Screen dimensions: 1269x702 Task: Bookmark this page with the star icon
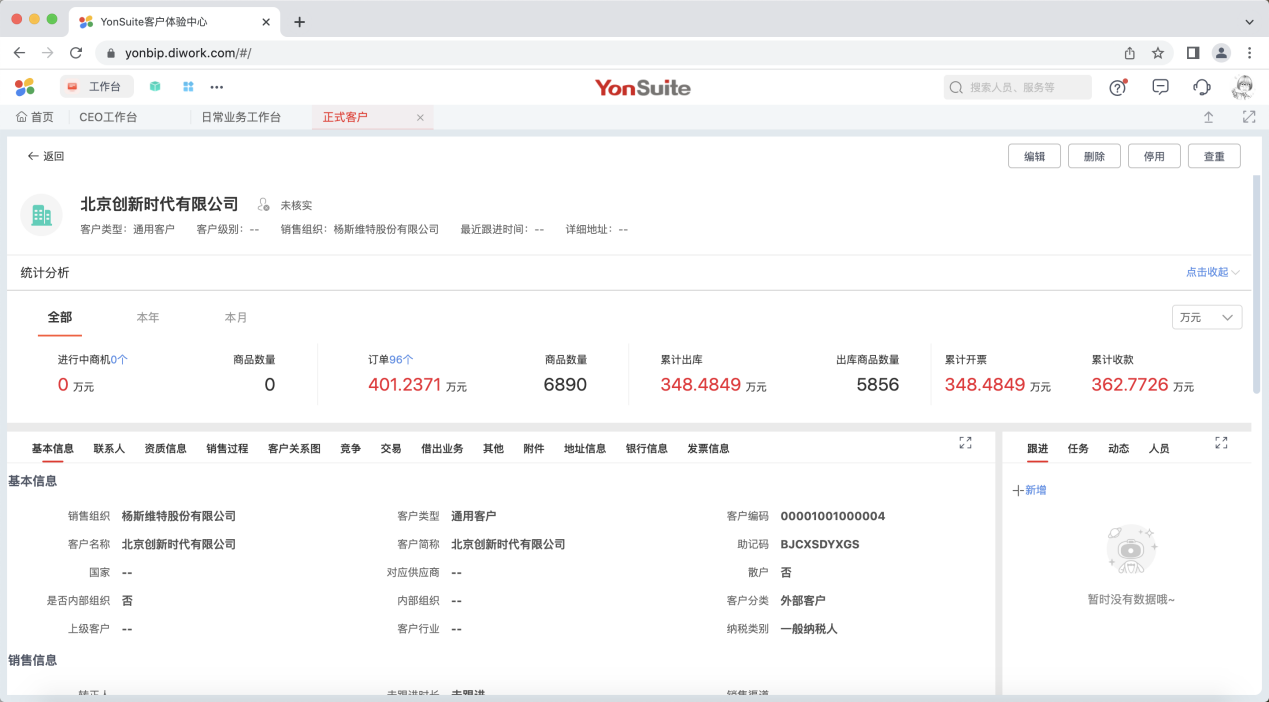click(x=1158, y=53)
